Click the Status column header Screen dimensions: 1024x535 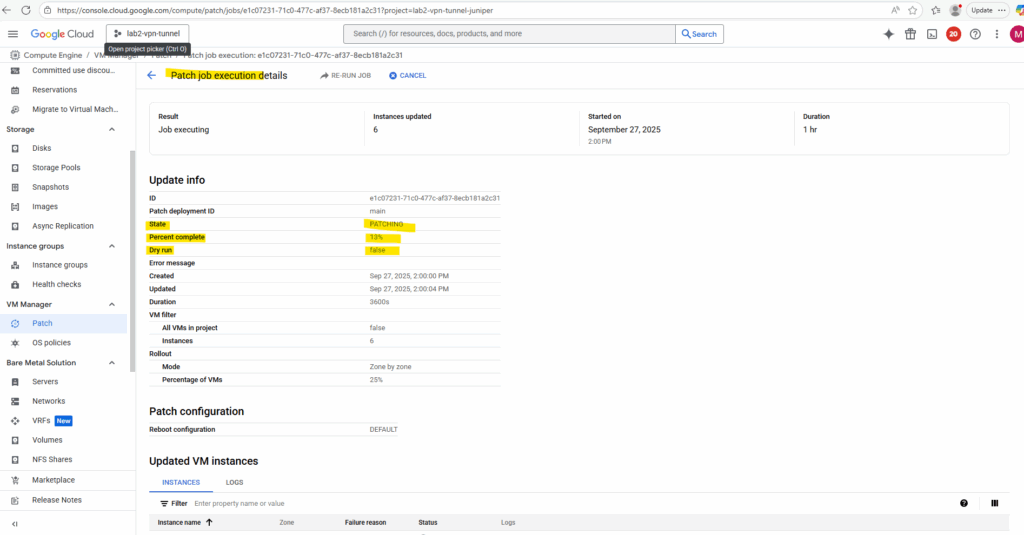pos(428,523)
